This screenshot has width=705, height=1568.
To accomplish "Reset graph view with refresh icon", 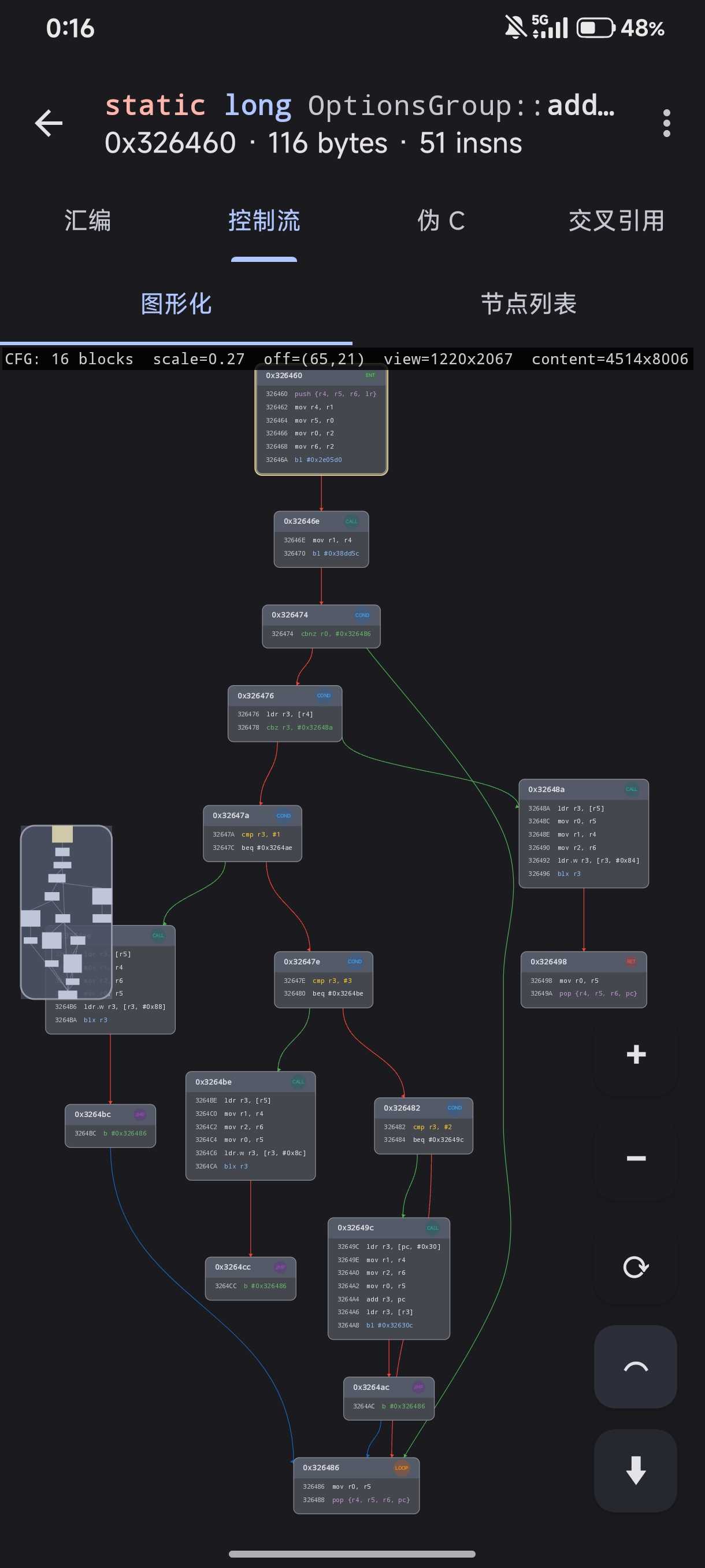I will click(636, 1267).
